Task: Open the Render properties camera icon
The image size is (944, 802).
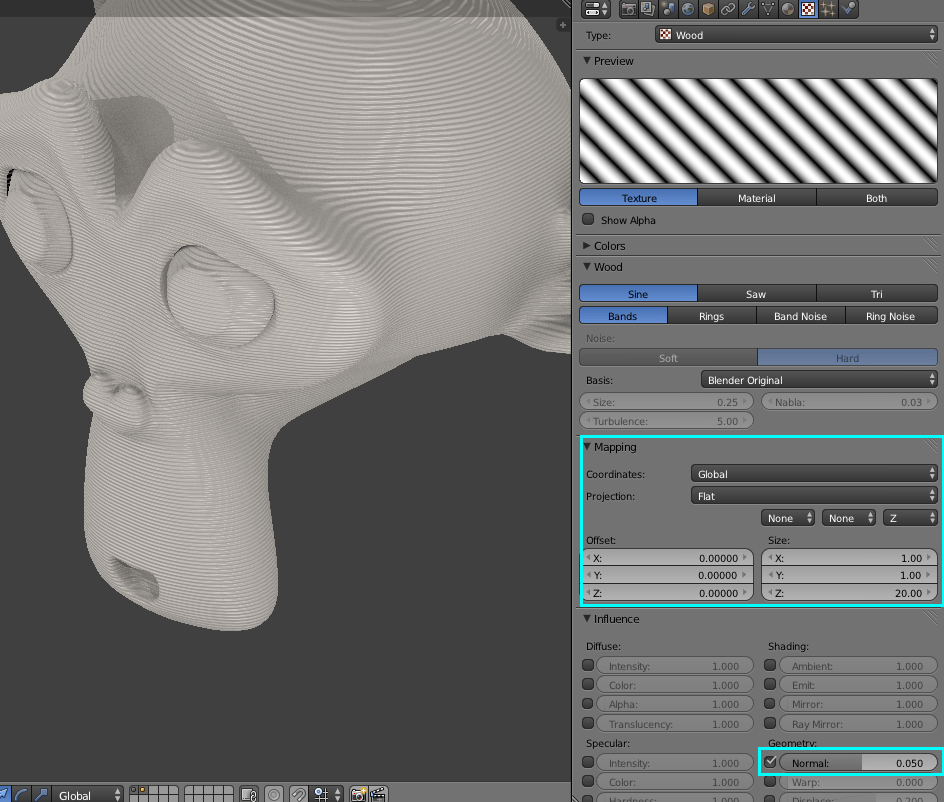Action: pyautogui.click(x=628, y=9)
